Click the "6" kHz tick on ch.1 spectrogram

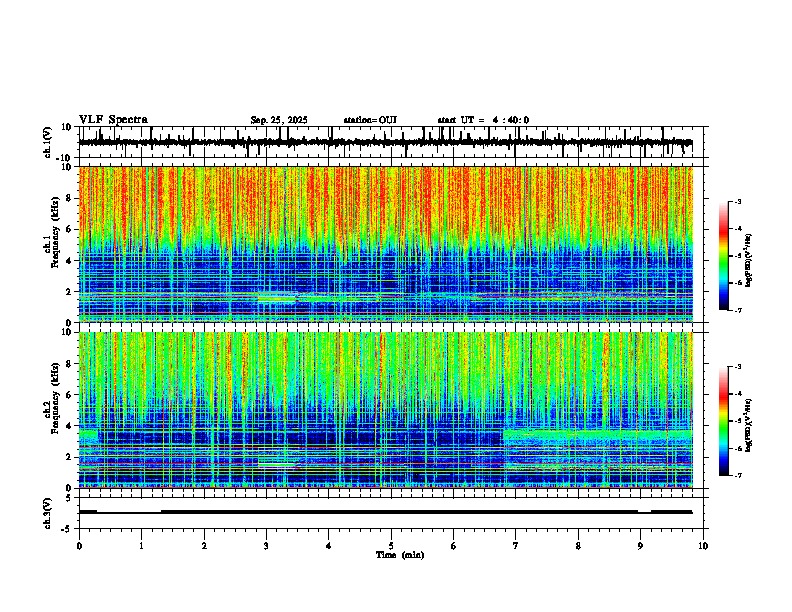70,229
